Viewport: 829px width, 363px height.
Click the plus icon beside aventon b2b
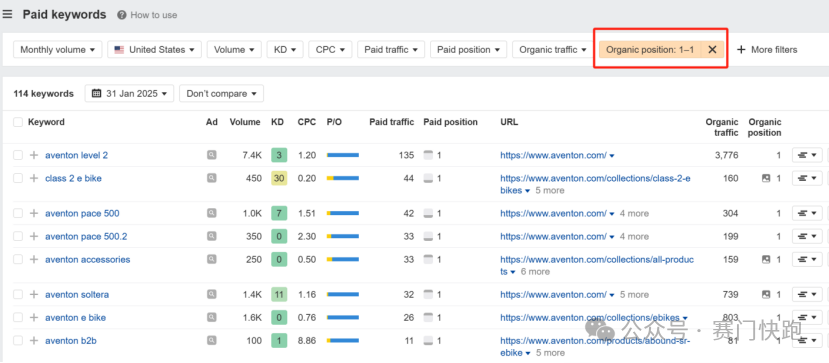(x=34, y=341)
